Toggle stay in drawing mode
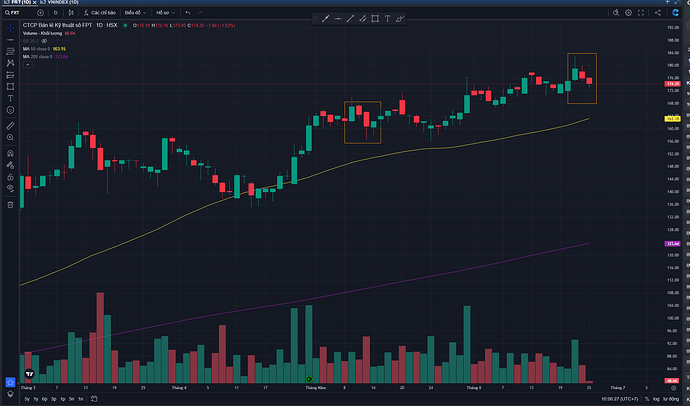The width and height of the screenshot is (690, 406). point(10,165)
